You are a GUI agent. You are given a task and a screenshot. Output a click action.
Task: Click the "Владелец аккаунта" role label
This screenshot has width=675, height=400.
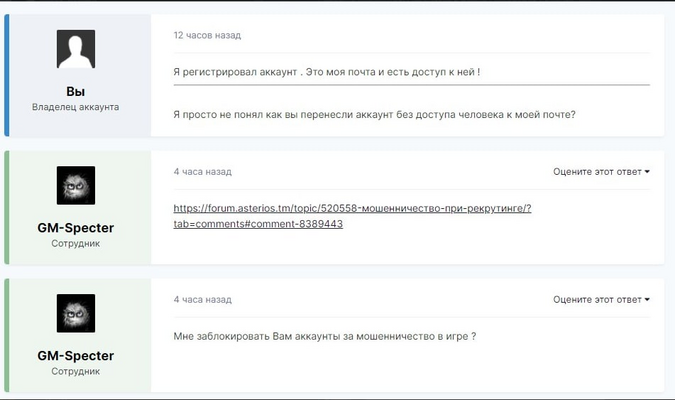click(76, 107)
